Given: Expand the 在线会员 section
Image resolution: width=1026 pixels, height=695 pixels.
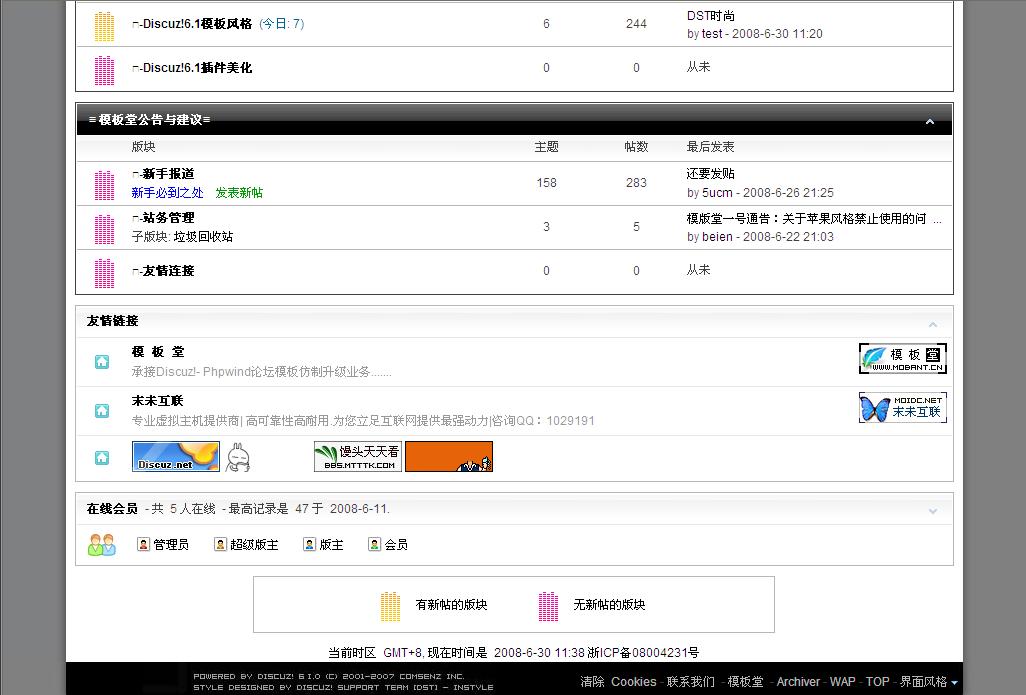Looking at the screenshot, I should click(933, 511).
